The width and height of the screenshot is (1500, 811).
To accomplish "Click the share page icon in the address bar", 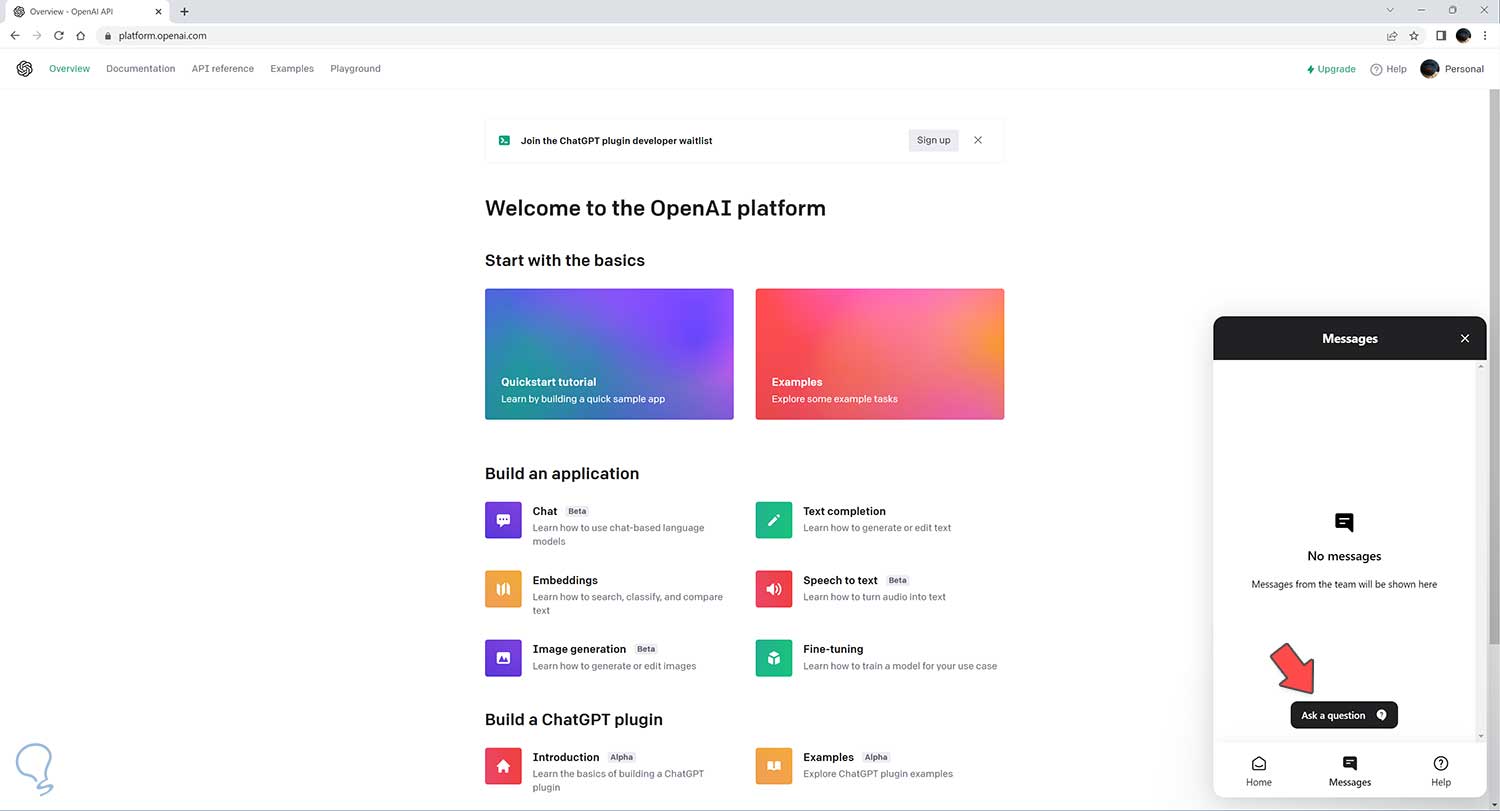I will [x=1392, y=35].
